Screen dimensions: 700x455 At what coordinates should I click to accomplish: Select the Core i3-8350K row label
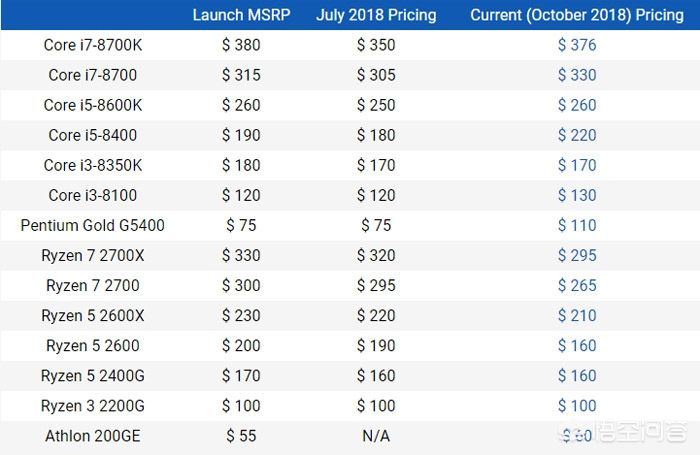click(93, 165)
